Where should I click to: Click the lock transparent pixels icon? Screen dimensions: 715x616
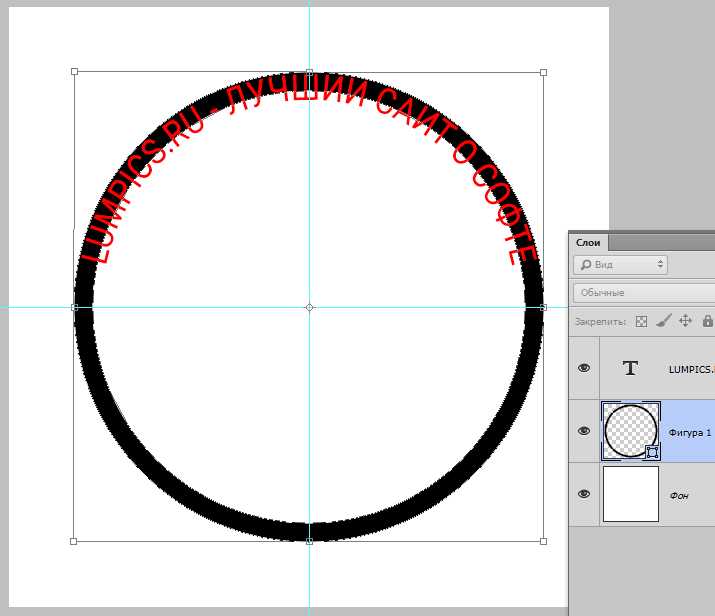642,321
